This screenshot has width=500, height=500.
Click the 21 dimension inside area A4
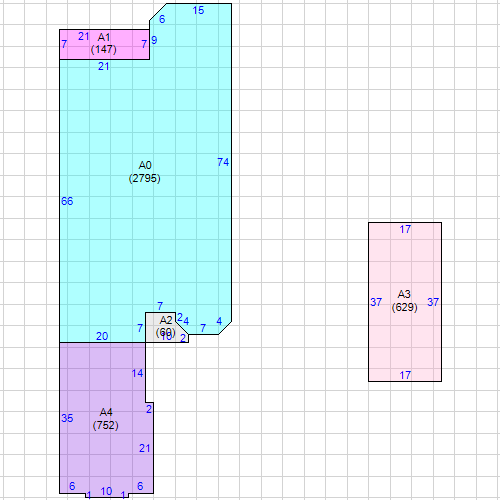(x=145, y=448)
